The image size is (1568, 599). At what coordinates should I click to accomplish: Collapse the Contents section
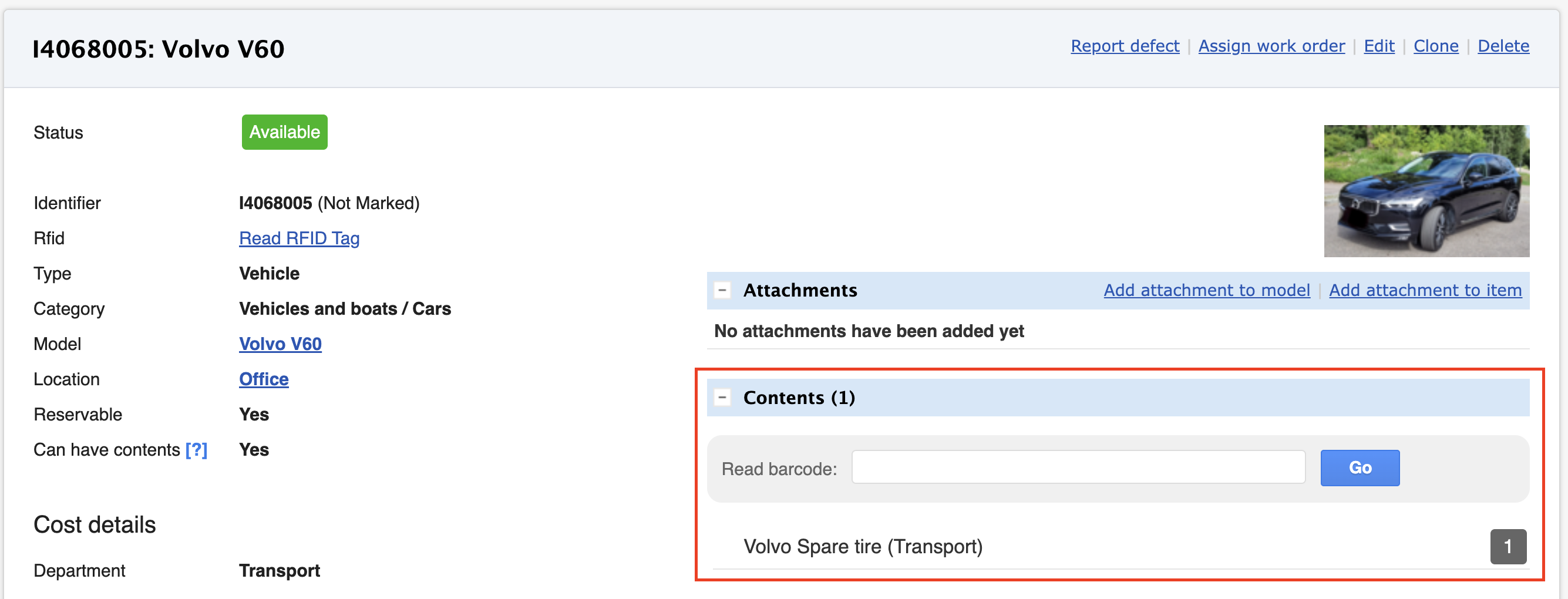tap(722, 398)
